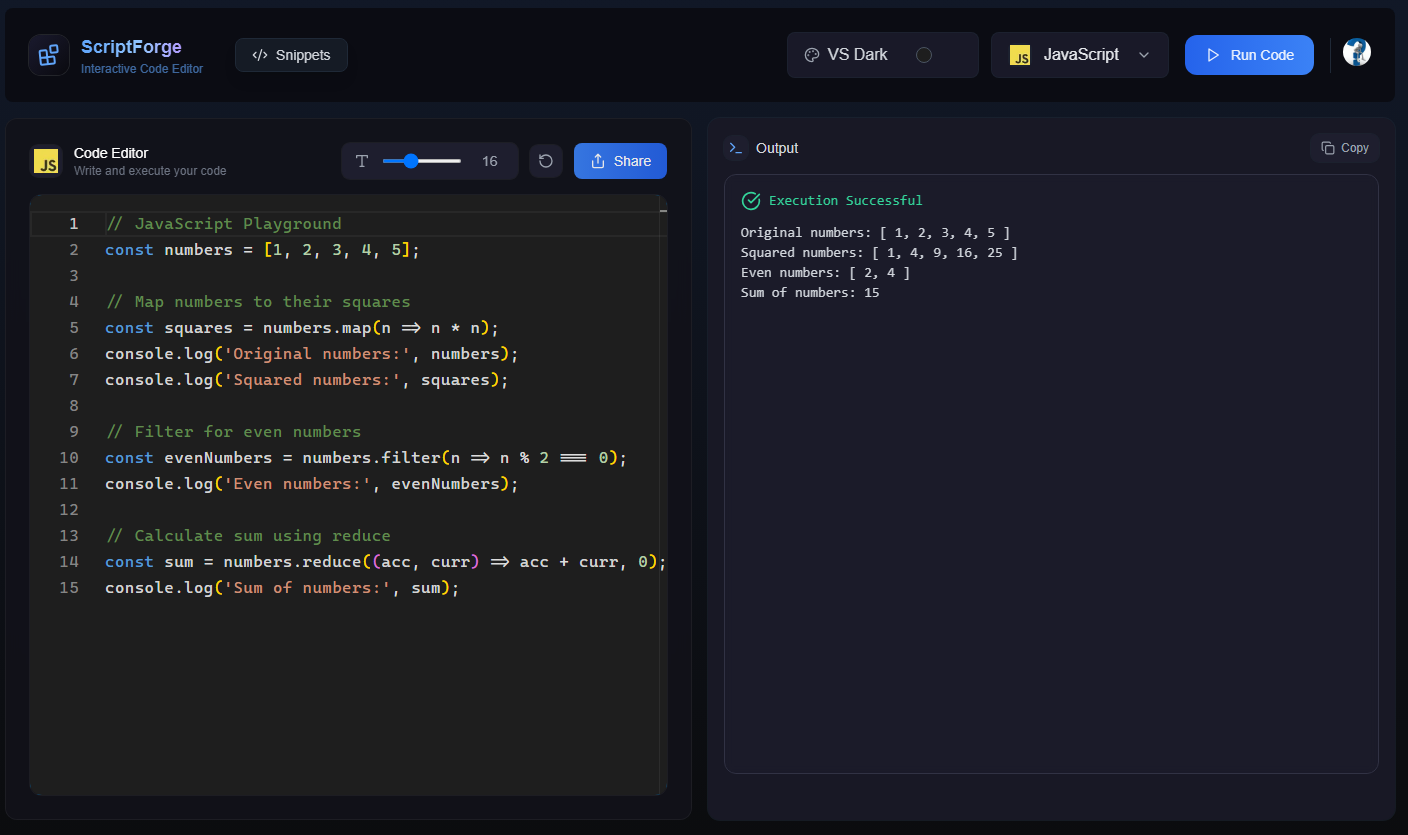Click the font size value 16
Image resolution: width=1408 pixels, height=835 pixels.
point(490,161)
